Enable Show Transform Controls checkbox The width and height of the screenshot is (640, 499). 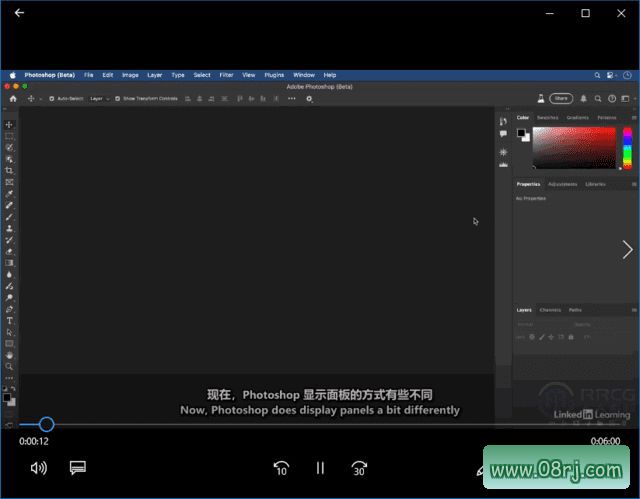(x=117, y=99)
